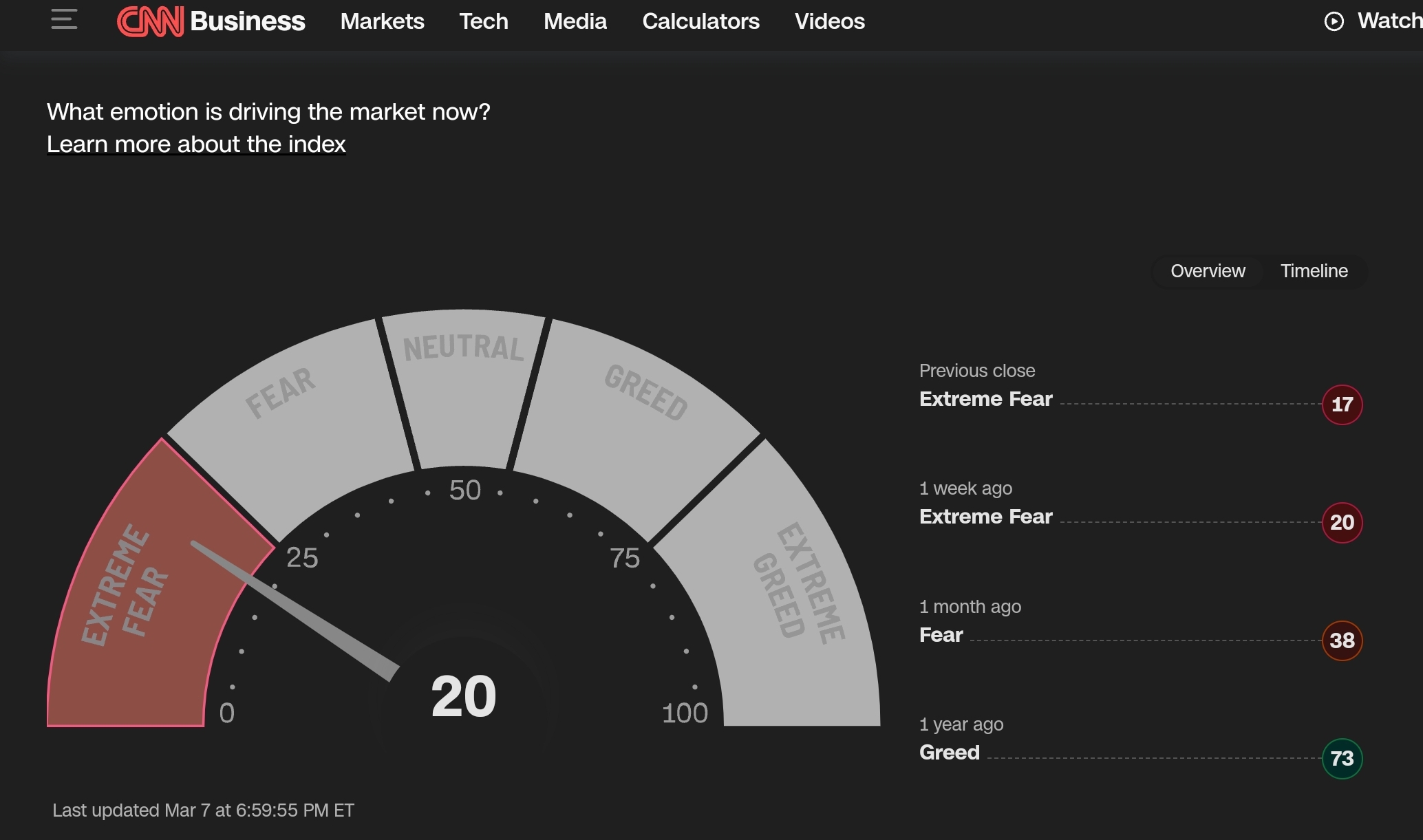This screenshot has width=1423, height=840.
Task: Click the gauge scale number 75
Action: 625,559
